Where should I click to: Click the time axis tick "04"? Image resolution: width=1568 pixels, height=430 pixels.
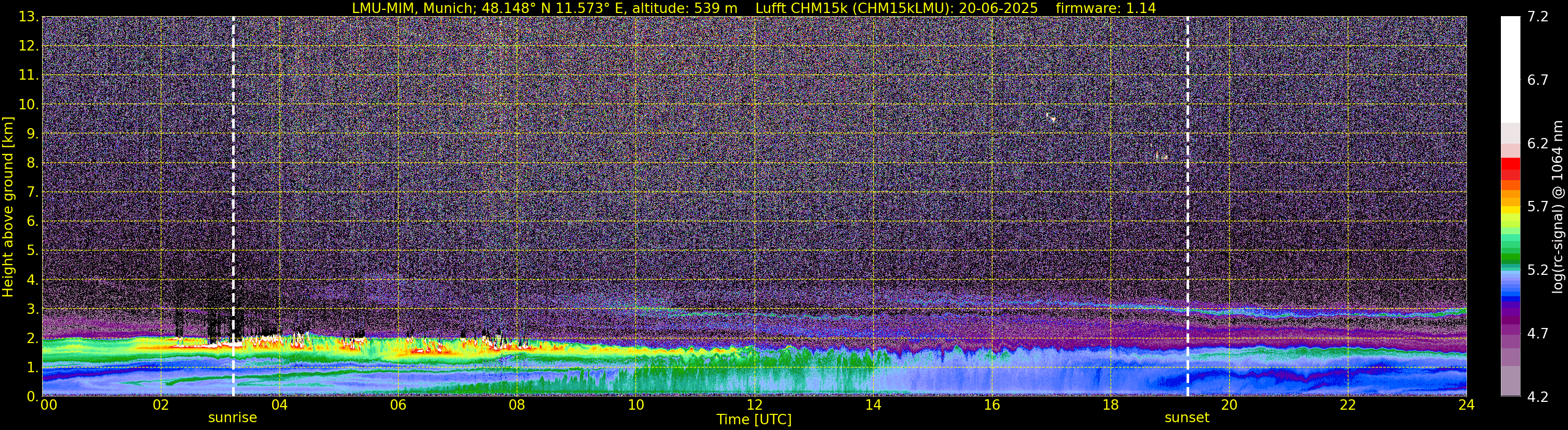(279, 405)
